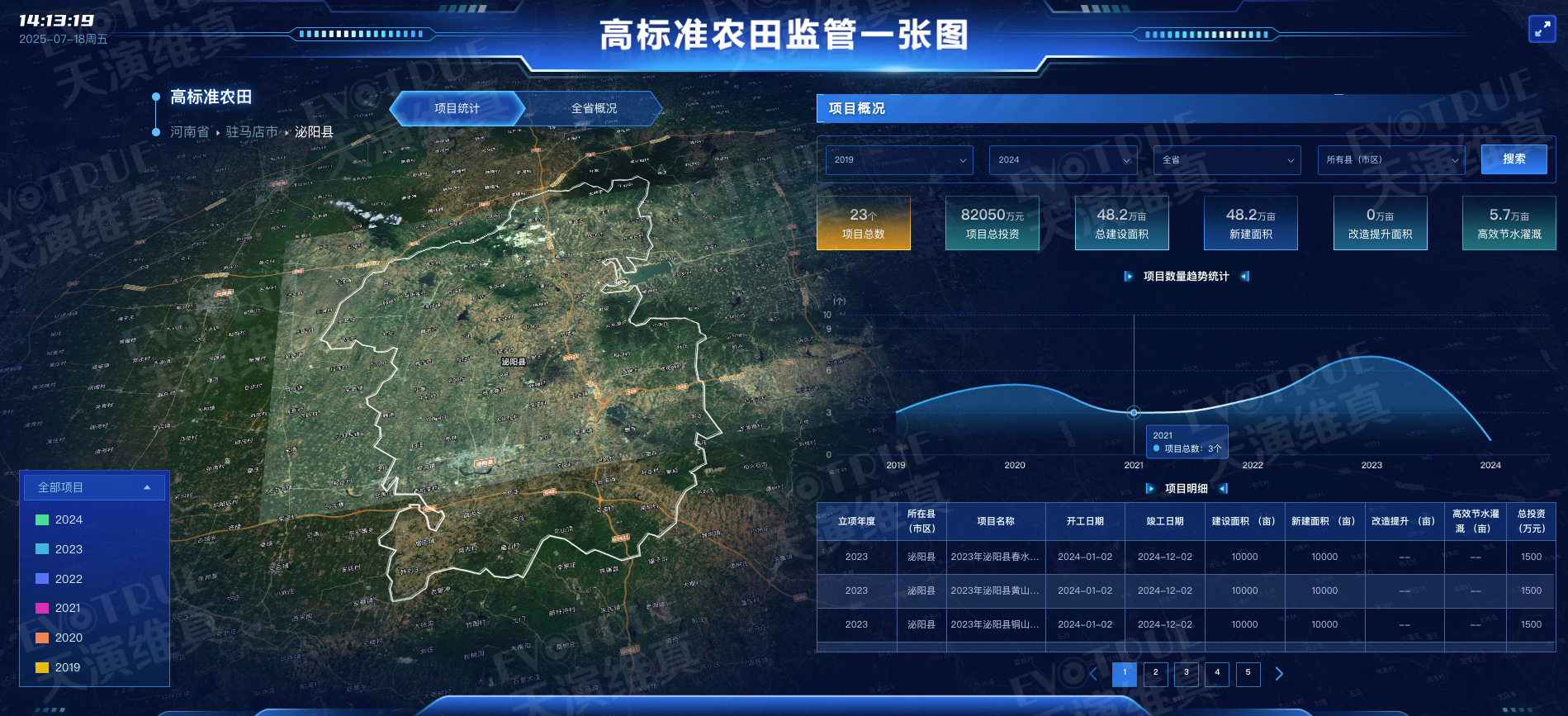Toggle 2020 legend entry
Screen dimensions: 1568x716
(x=59, y=638)
